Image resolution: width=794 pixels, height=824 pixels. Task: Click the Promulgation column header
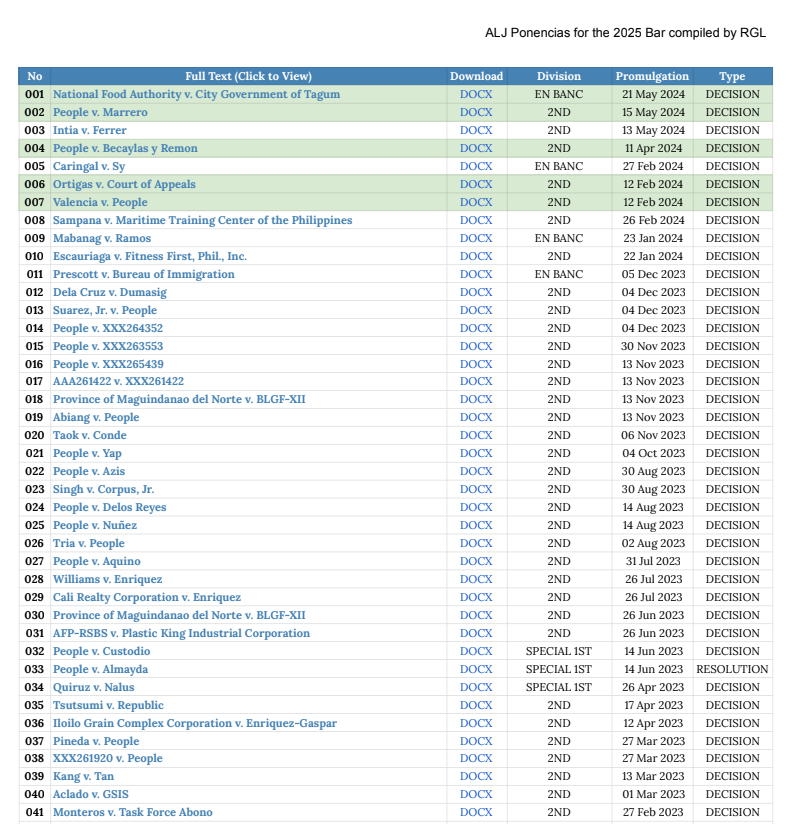pyautogui.click(x=652, y=76)
